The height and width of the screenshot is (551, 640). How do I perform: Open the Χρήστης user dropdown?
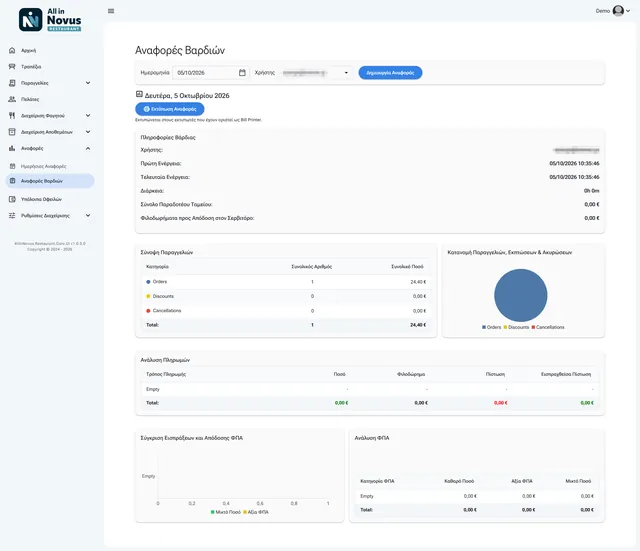[316, 73]
